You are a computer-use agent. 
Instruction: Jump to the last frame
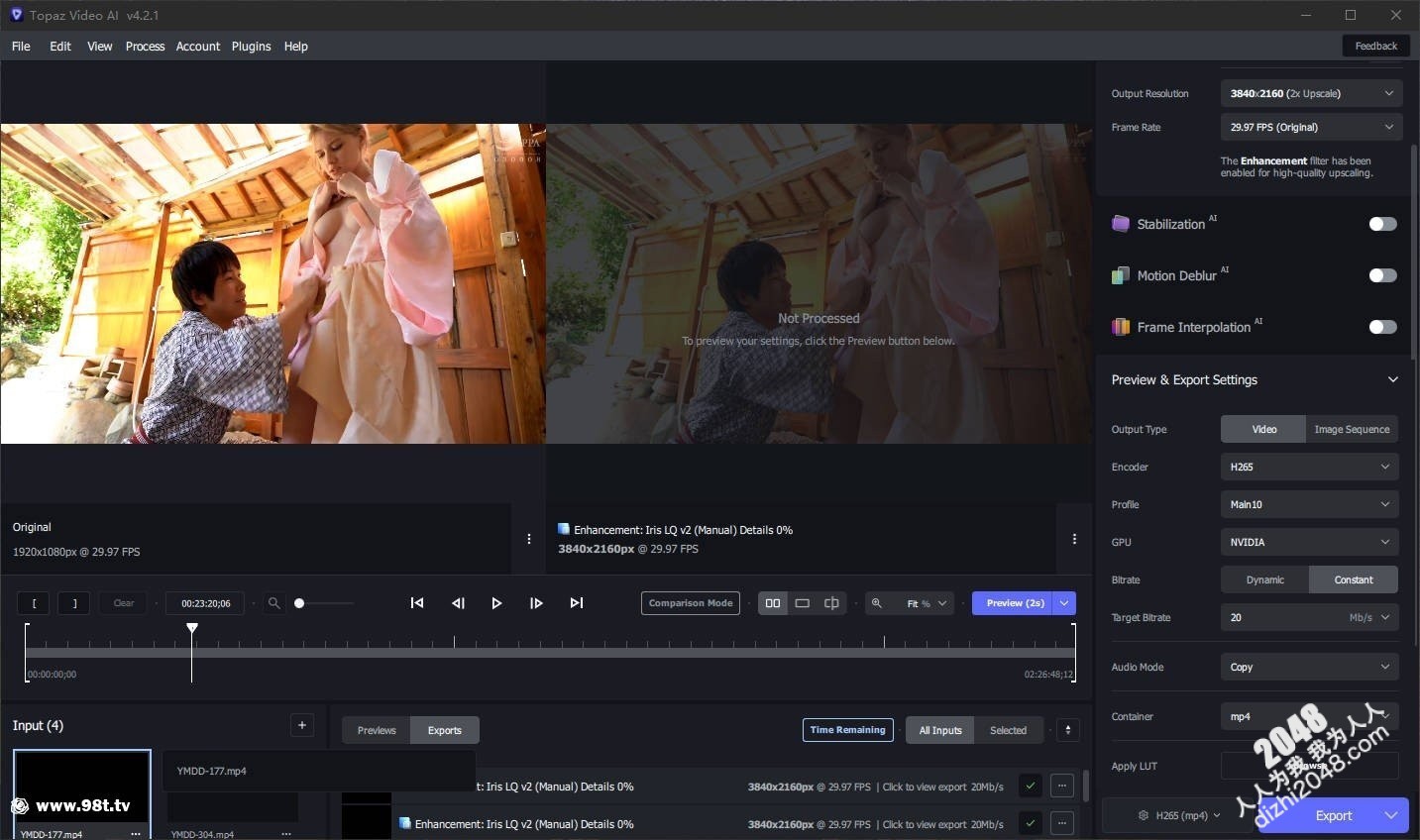(x=577, y=603)
